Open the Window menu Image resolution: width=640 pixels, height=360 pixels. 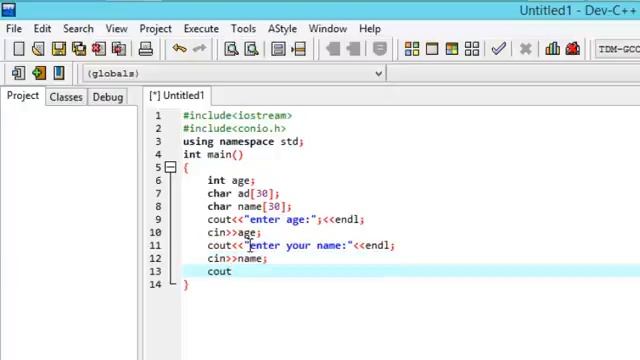coord(328,29)
